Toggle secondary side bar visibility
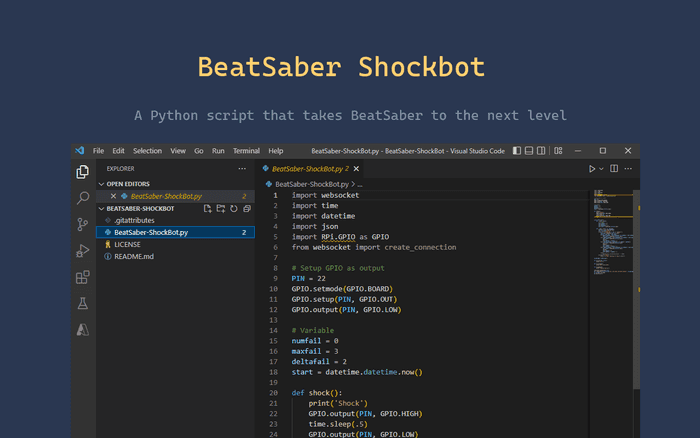Image resolution: width=700 pixels, height=438 pixels. click(x=541, y=150)
